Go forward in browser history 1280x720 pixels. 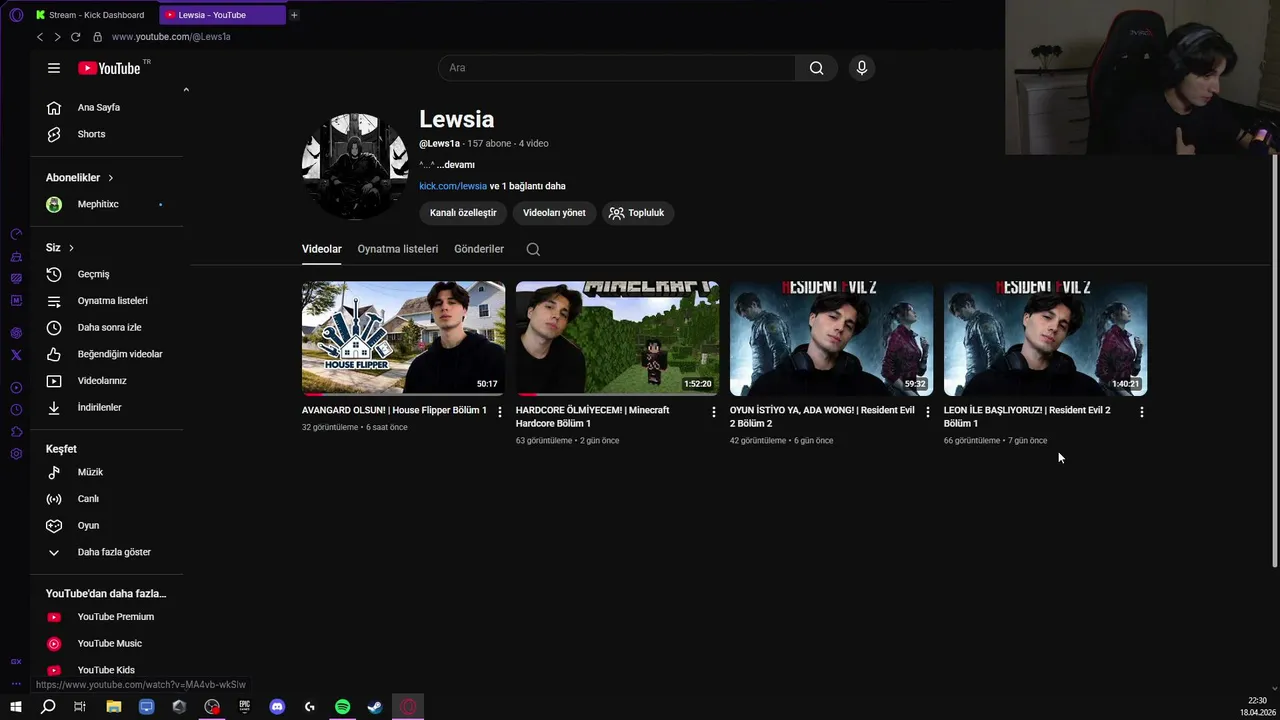point(57,37)
